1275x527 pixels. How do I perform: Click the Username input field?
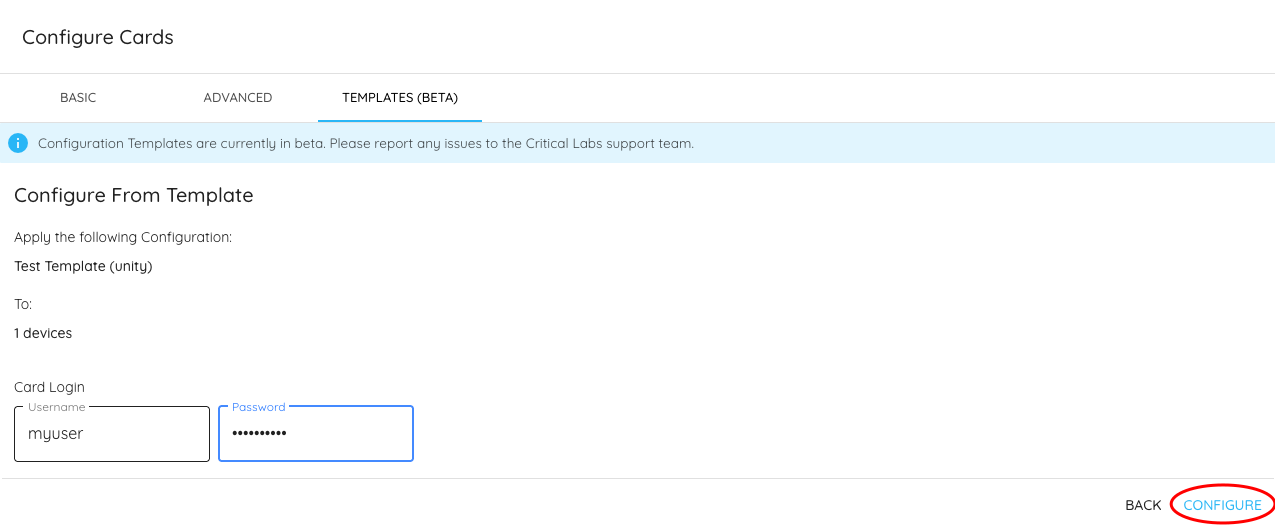[x=112, y=434]
